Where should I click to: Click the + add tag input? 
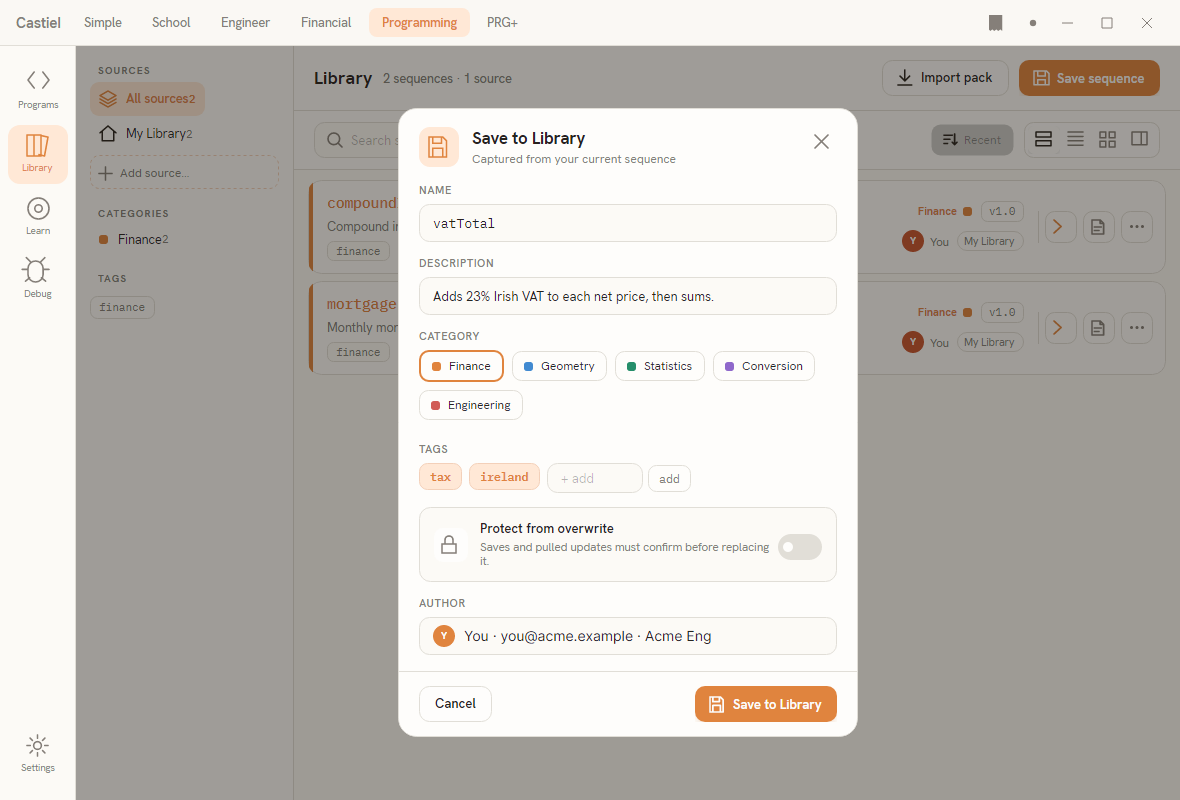click(595, 479)
